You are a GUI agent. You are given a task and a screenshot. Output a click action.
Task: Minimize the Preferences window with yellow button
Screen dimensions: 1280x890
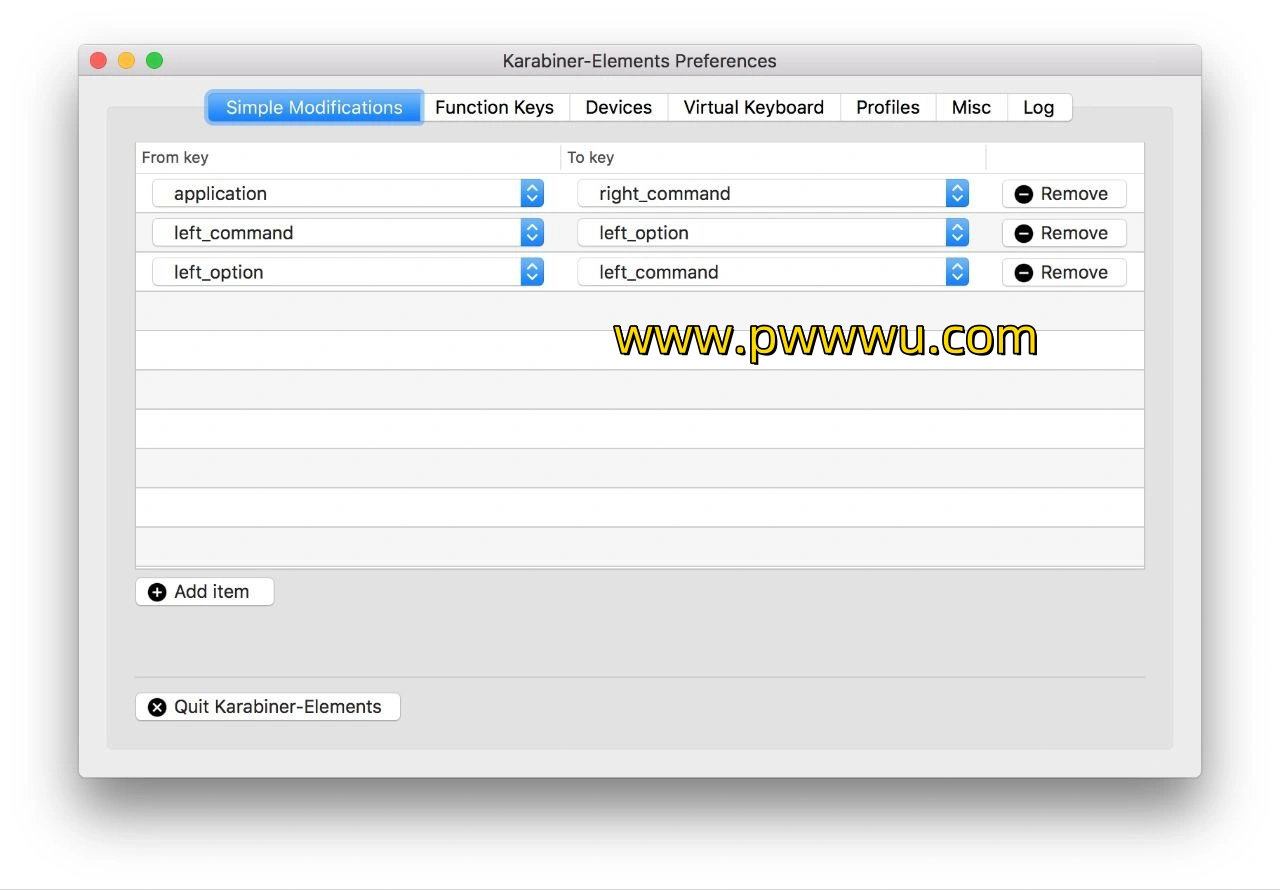point(126,60)
